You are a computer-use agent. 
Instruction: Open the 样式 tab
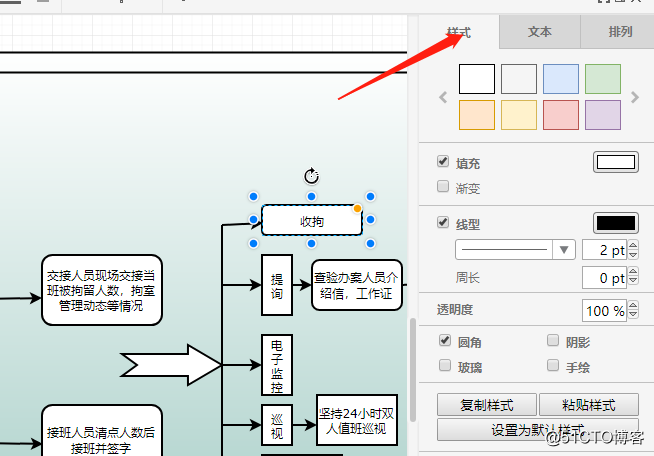tap(459, 32)
